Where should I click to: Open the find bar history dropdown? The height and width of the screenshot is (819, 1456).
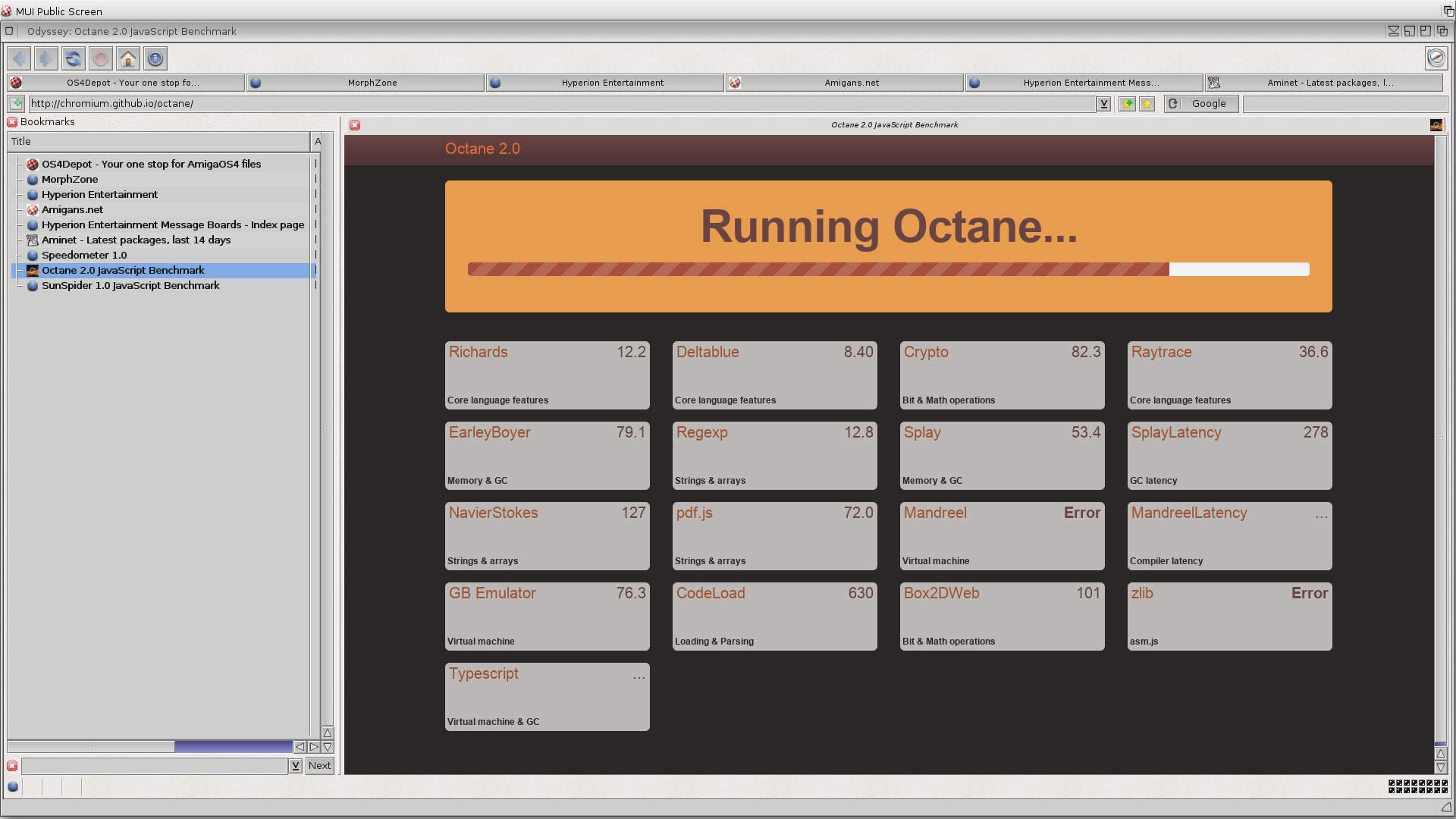coord(295,766)
